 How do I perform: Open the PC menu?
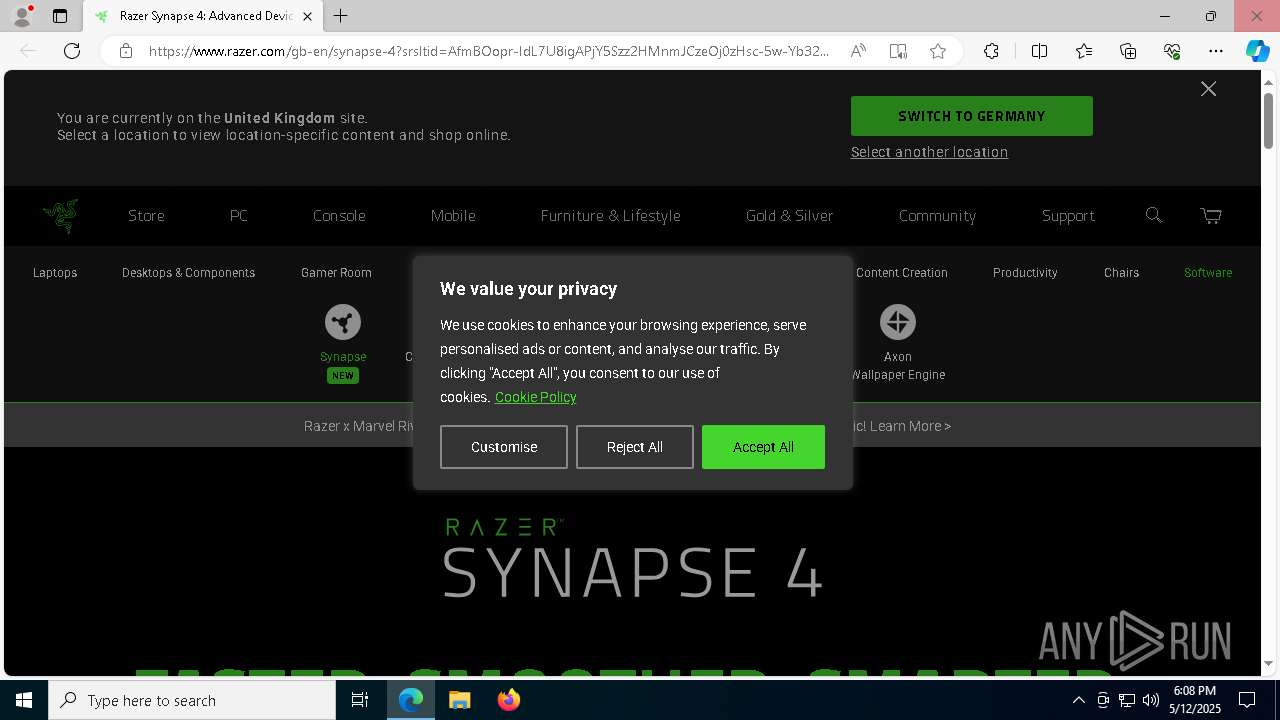pos(238,216)
